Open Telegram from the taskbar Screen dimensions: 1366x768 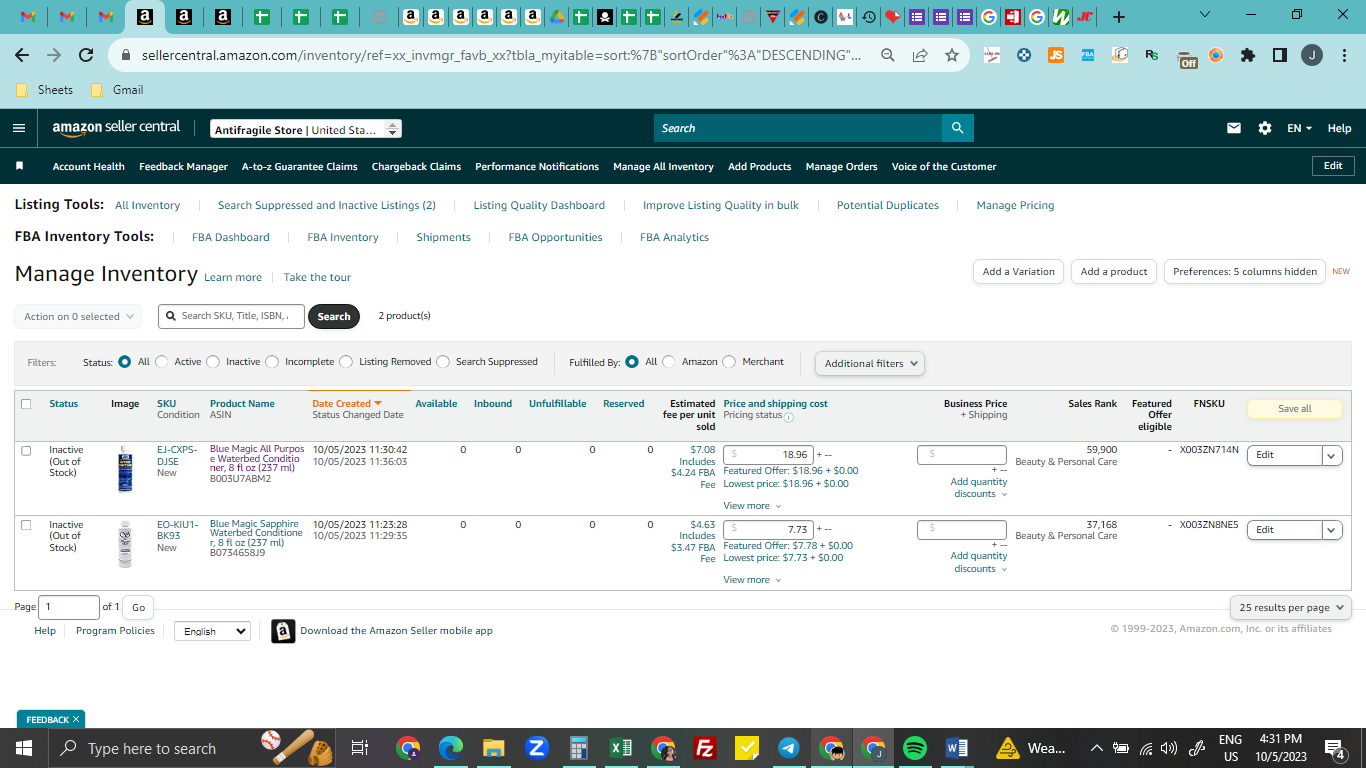point(788,748)
